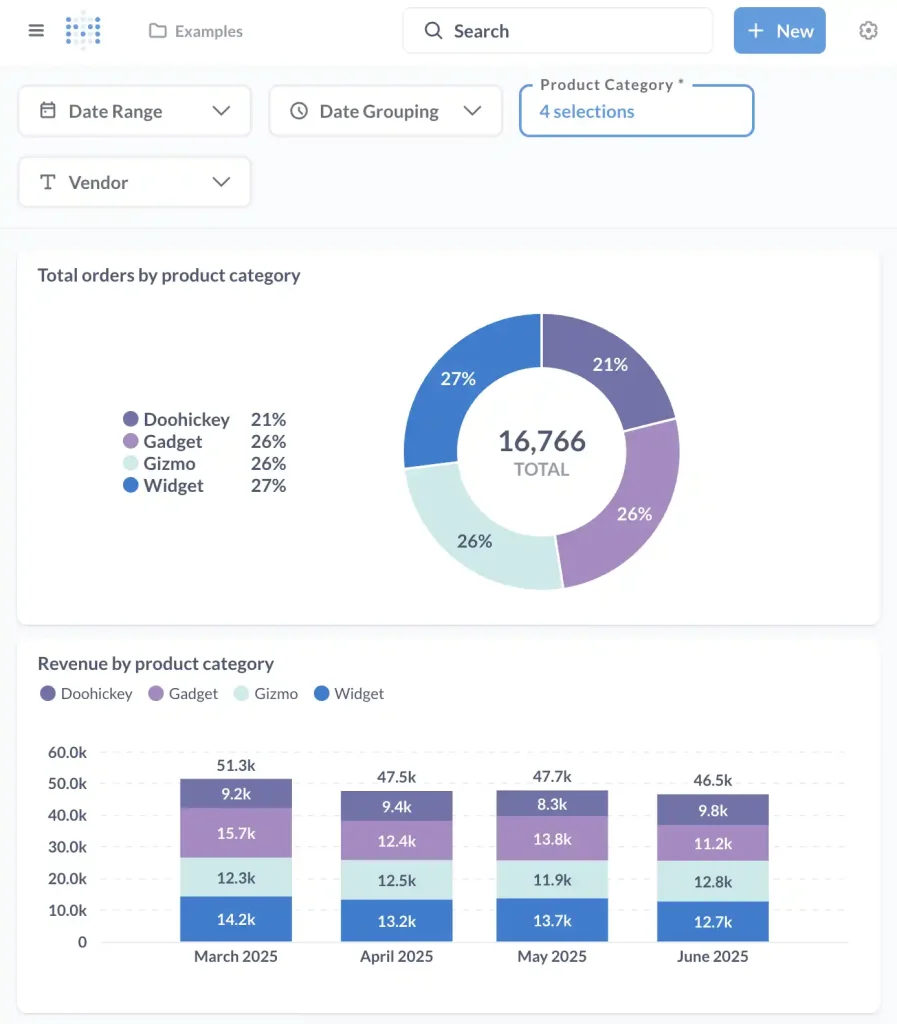897x1024 pixels.
Task: Click the Metabase logo icon
Action: tap(83, 31)
